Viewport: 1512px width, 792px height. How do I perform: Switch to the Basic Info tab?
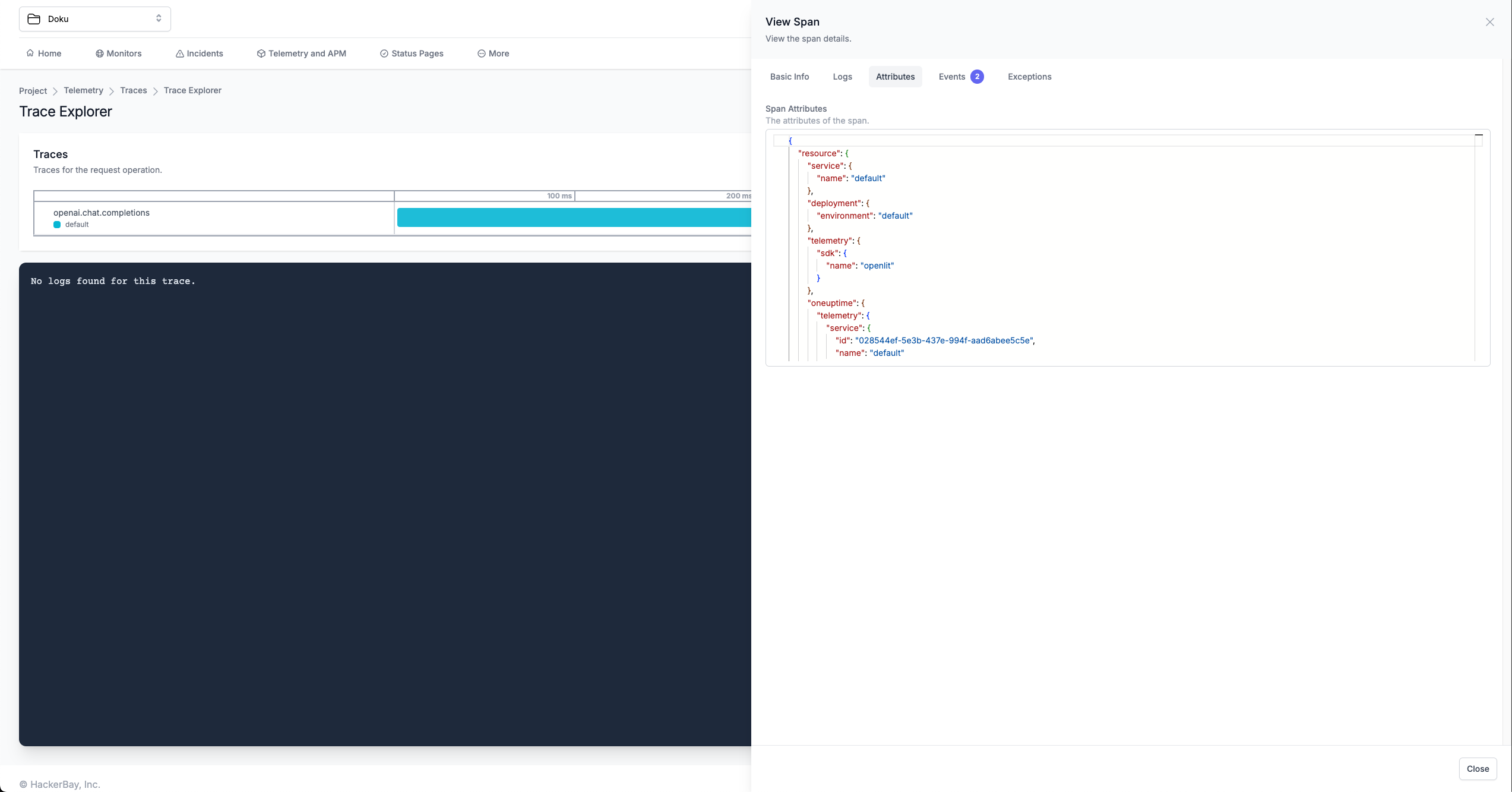click(789, 77)
